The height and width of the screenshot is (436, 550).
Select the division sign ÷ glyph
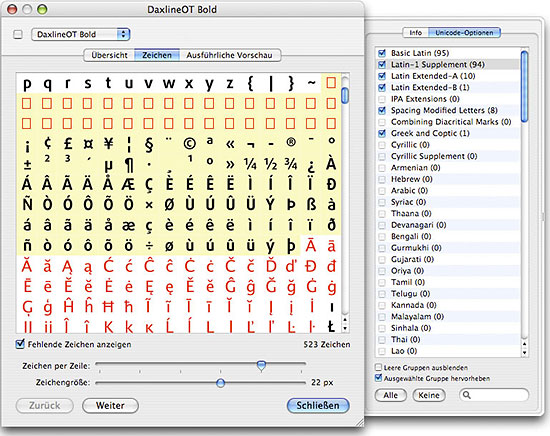(149, 246)
